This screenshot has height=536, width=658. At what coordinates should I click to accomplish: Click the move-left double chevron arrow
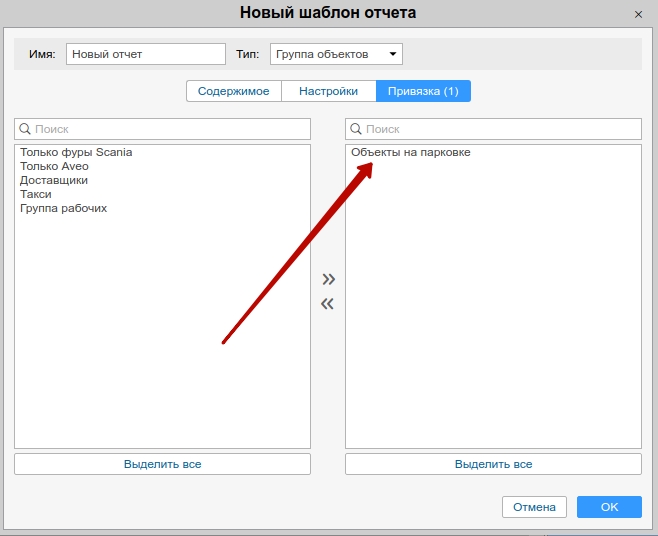(x=327, y=304)
